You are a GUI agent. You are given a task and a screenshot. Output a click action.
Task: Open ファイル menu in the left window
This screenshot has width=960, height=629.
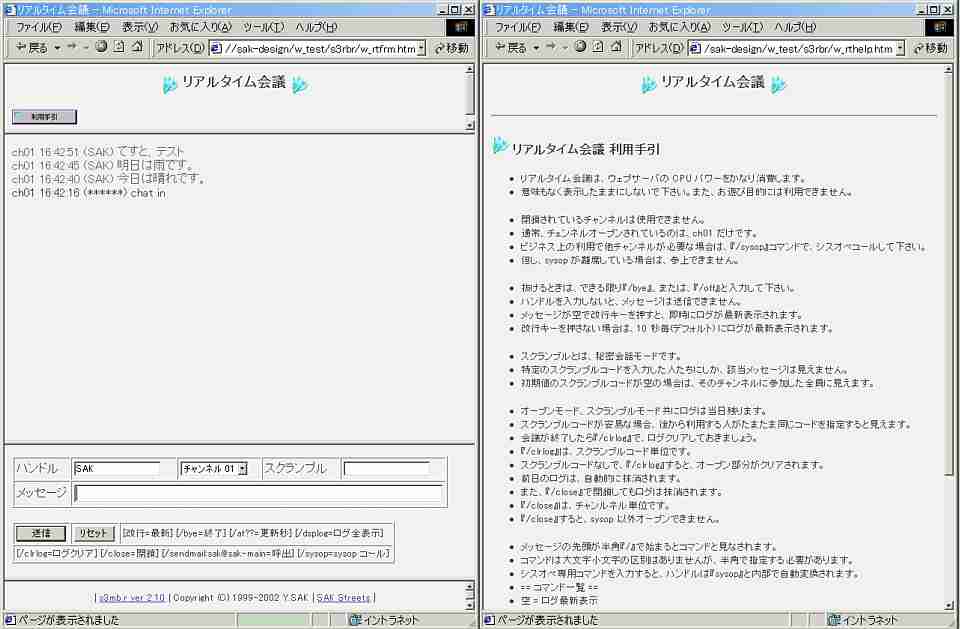39,27
